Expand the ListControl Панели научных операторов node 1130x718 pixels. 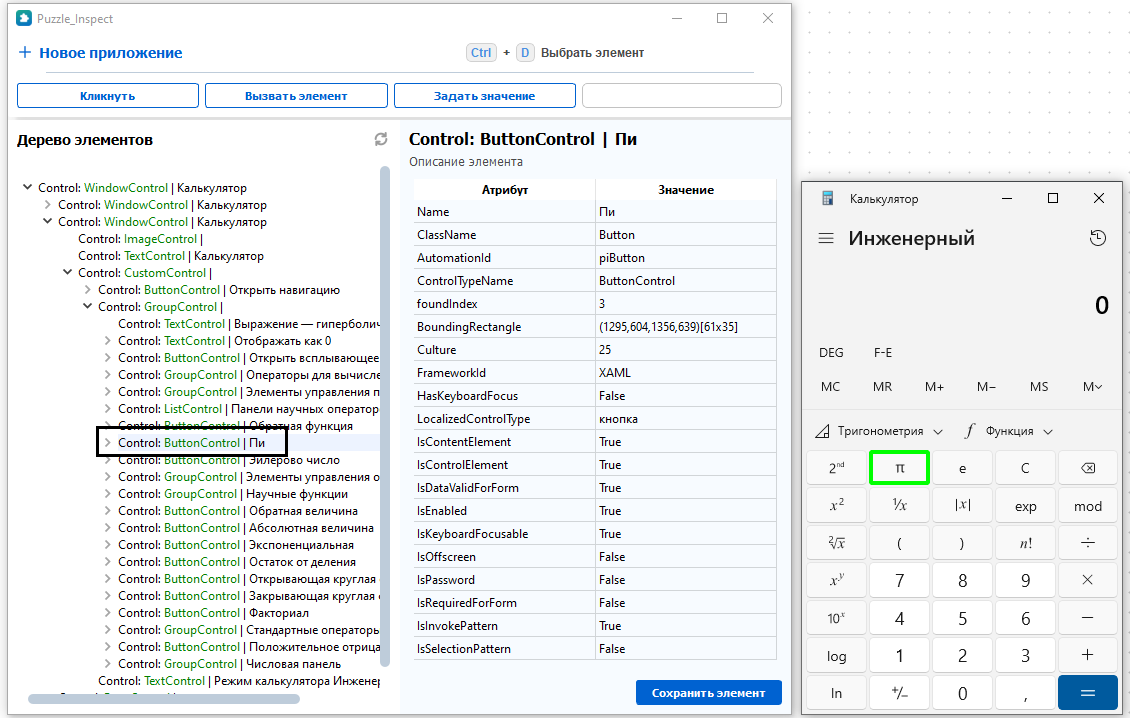pyautogui.click(x=107, y=409)
